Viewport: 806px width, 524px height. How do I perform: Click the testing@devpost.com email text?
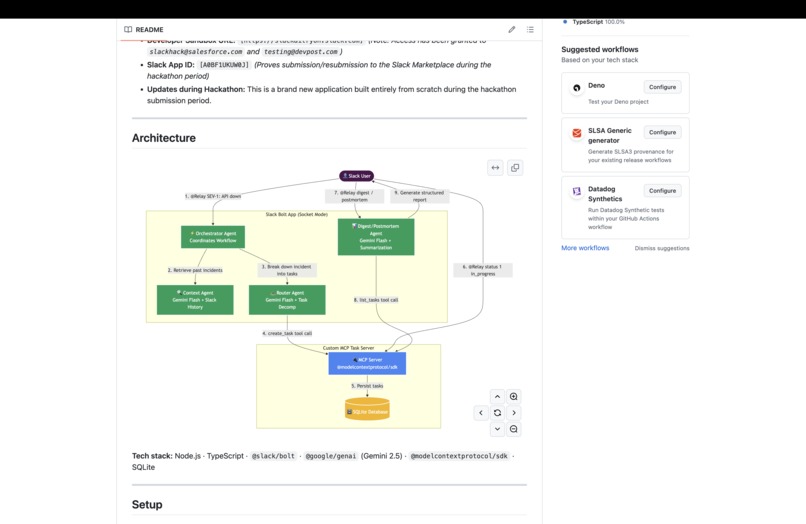point(301,52)
